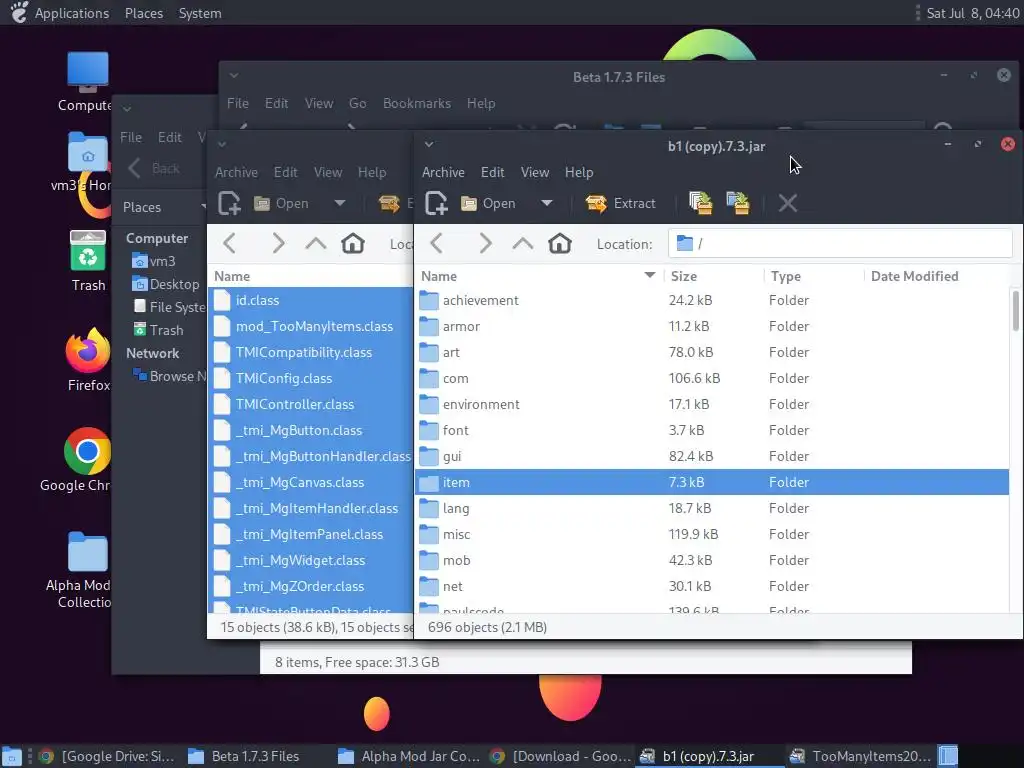Switch to Beta 1.7.3 Files taskbar item
Viewport: 1024px width, 768px height.
(x=244, y=756)
